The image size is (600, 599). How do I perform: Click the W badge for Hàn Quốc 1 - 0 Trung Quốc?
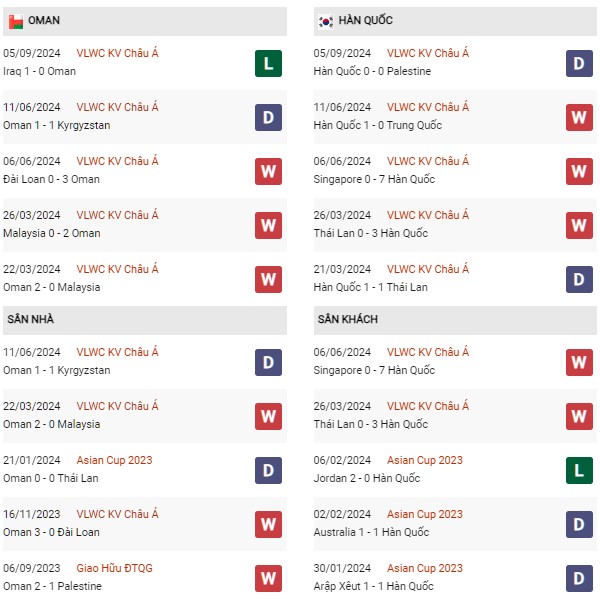[x=580, y=117]
